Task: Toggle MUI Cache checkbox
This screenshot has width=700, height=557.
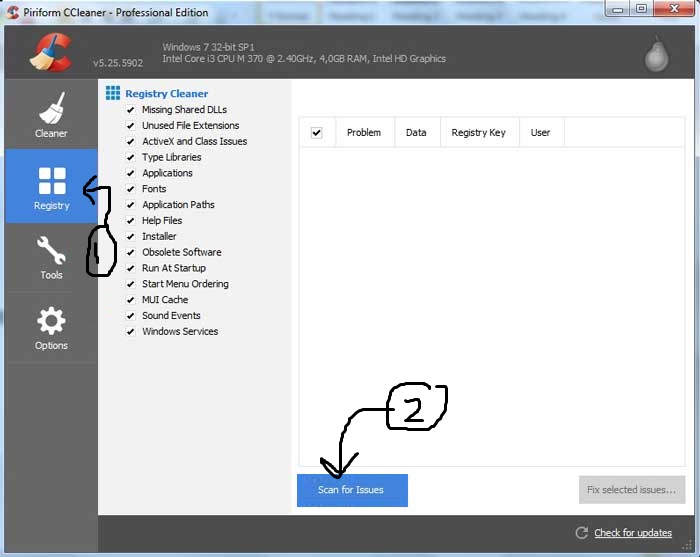Action: tap(130, 300)
